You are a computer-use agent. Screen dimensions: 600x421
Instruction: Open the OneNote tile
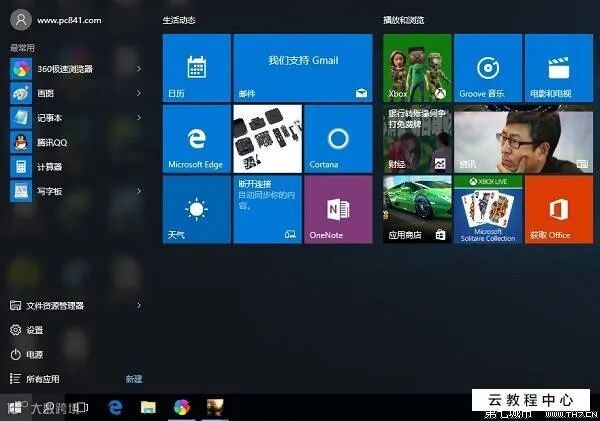tap(338, 209)
